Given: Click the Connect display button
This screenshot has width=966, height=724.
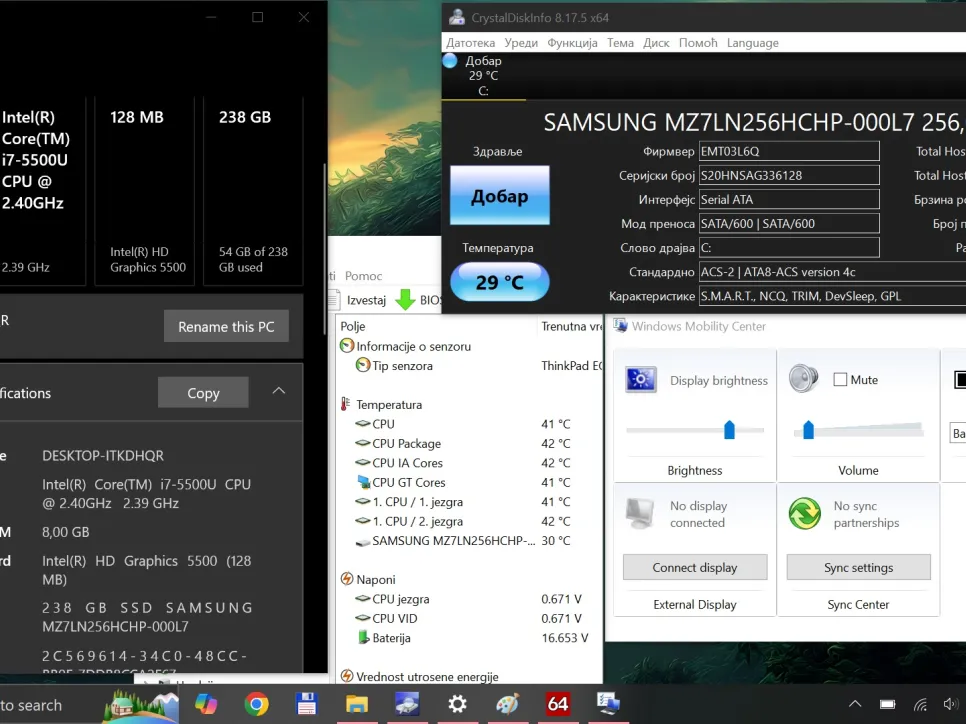Looking at the screenshot, I should (x=695, y=567).
